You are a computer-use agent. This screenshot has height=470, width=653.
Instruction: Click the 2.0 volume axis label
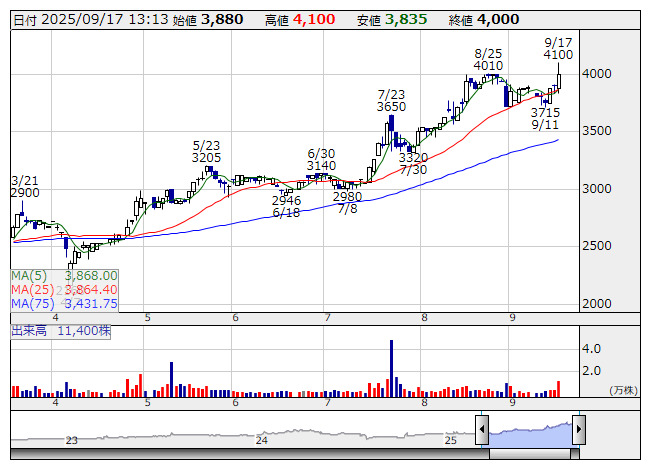pos(591,371)
